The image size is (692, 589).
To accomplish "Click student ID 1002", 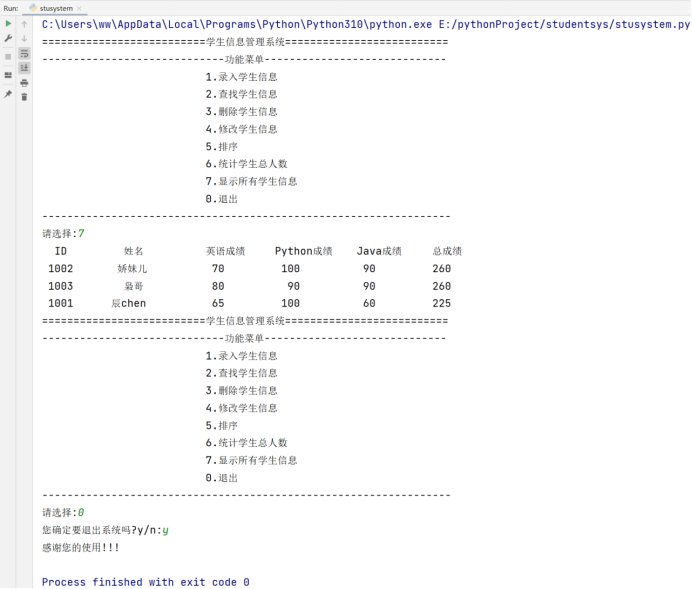I will coord(60,269).
